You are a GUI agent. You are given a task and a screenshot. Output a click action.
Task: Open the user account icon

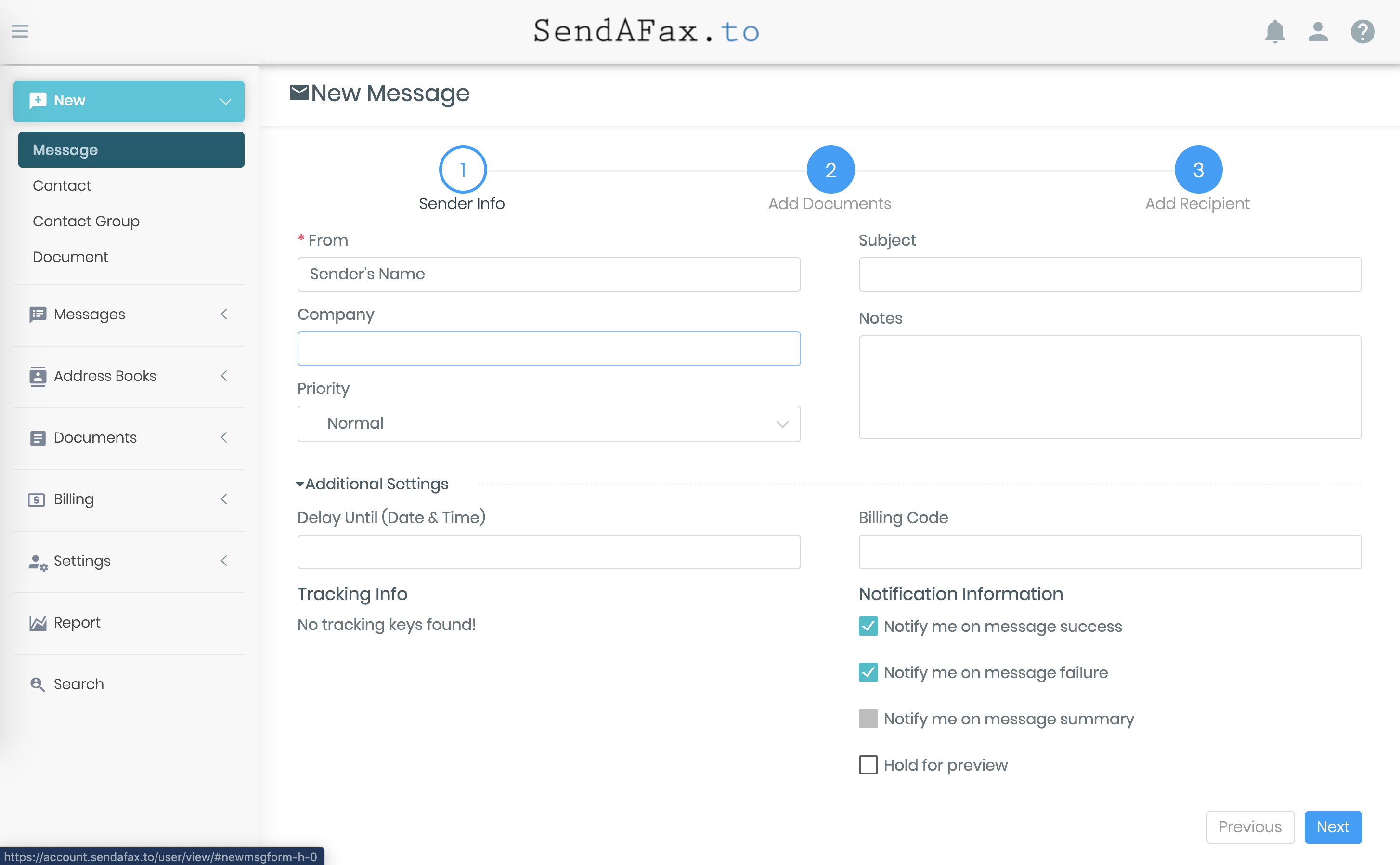[x=1318, y=31]
